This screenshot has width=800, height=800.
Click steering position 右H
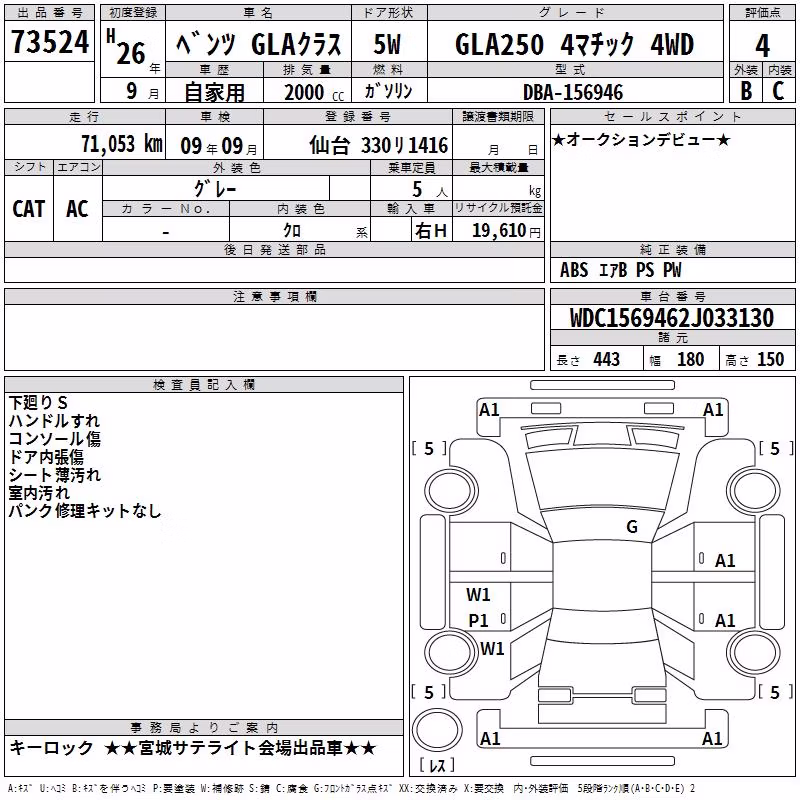(x=431, y=231)
